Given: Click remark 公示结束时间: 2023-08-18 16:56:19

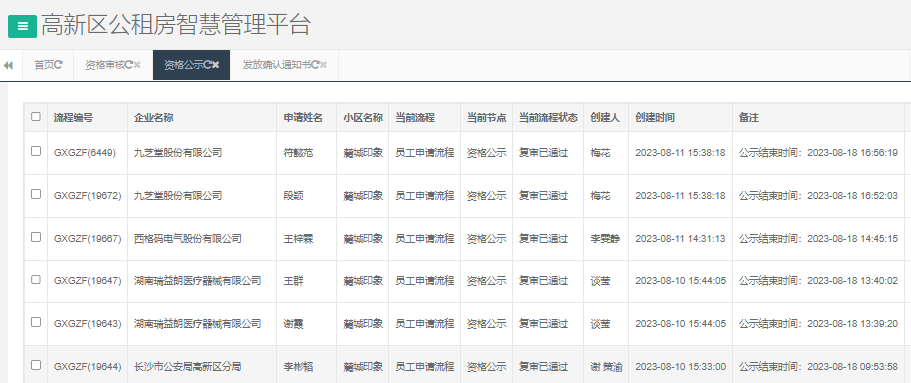Looking at the screenshot, I should click(818, 153).
